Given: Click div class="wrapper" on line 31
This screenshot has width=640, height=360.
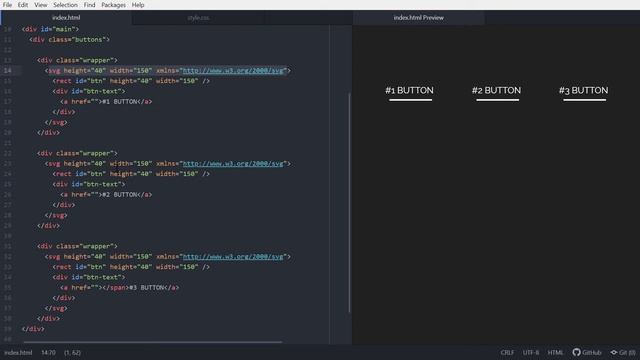Looking at the screenshot, I should point(77,246).
